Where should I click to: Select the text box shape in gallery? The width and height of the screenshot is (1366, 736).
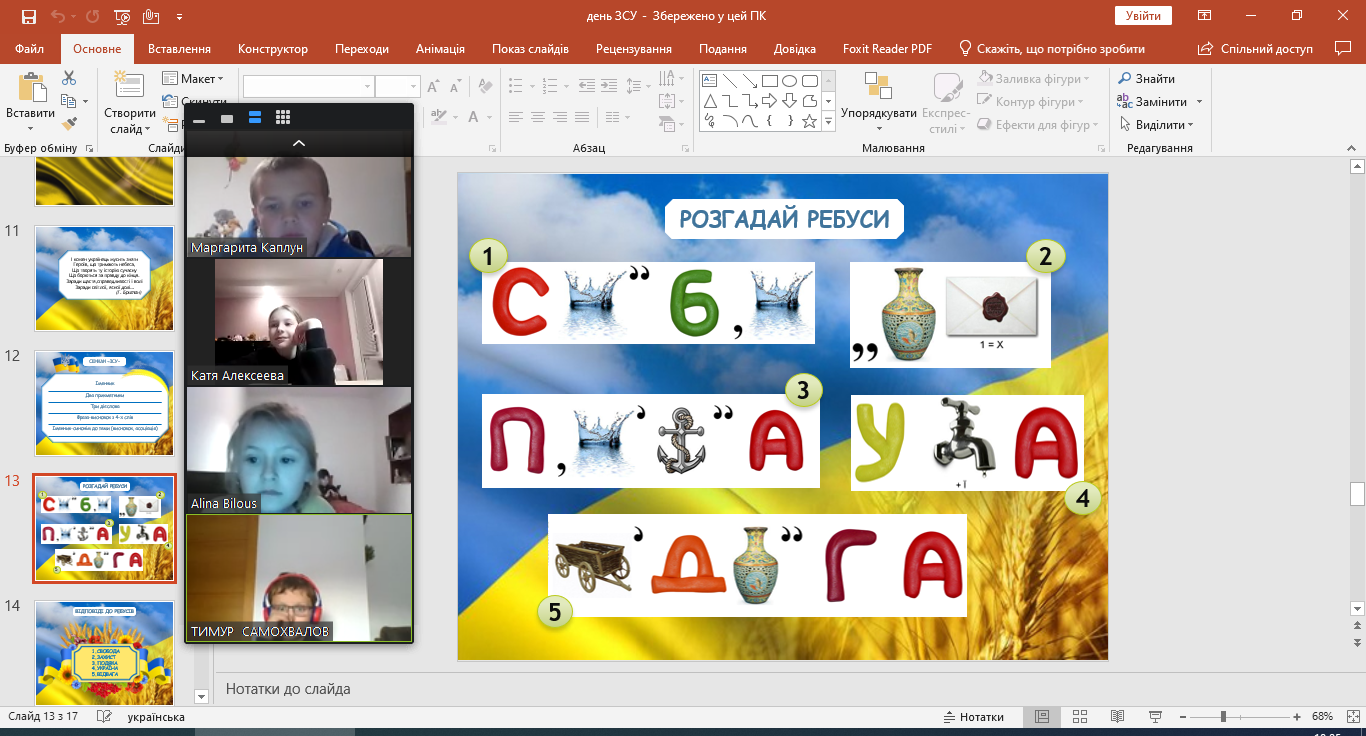click(x=710, y=81)
